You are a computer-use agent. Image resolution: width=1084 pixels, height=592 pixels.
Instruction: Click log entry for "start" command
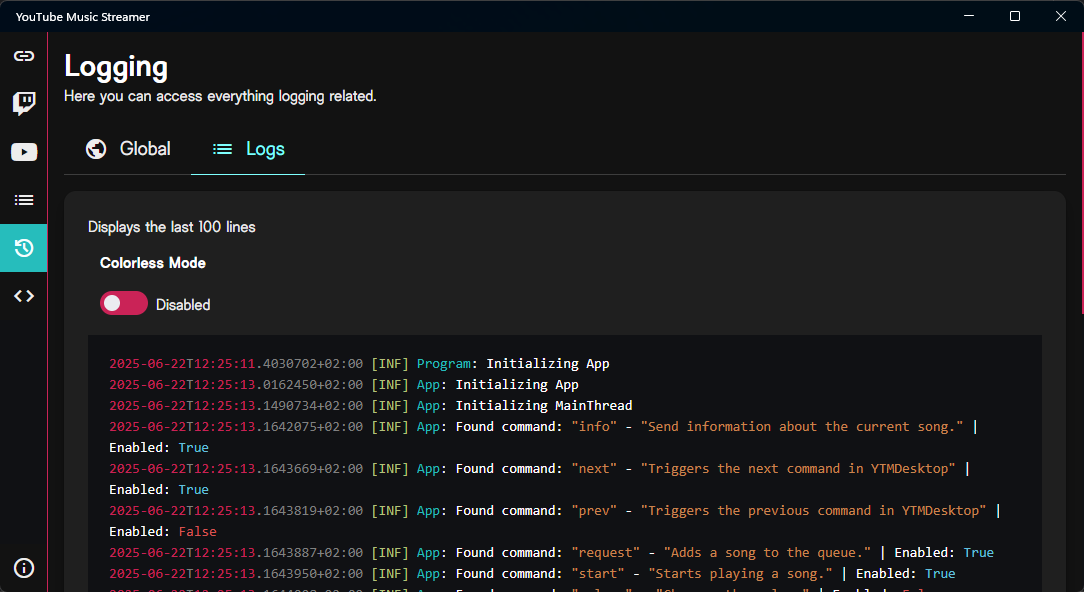pyautogui.click(x=532, y=573)
